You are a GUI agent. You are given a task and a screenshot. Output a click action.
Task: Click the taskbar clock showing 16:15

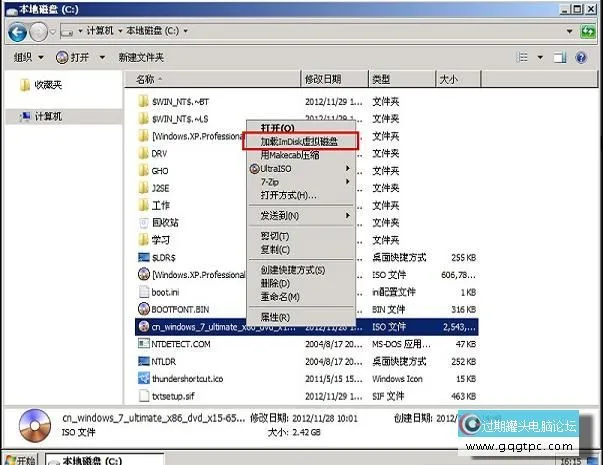pos(571,461)
